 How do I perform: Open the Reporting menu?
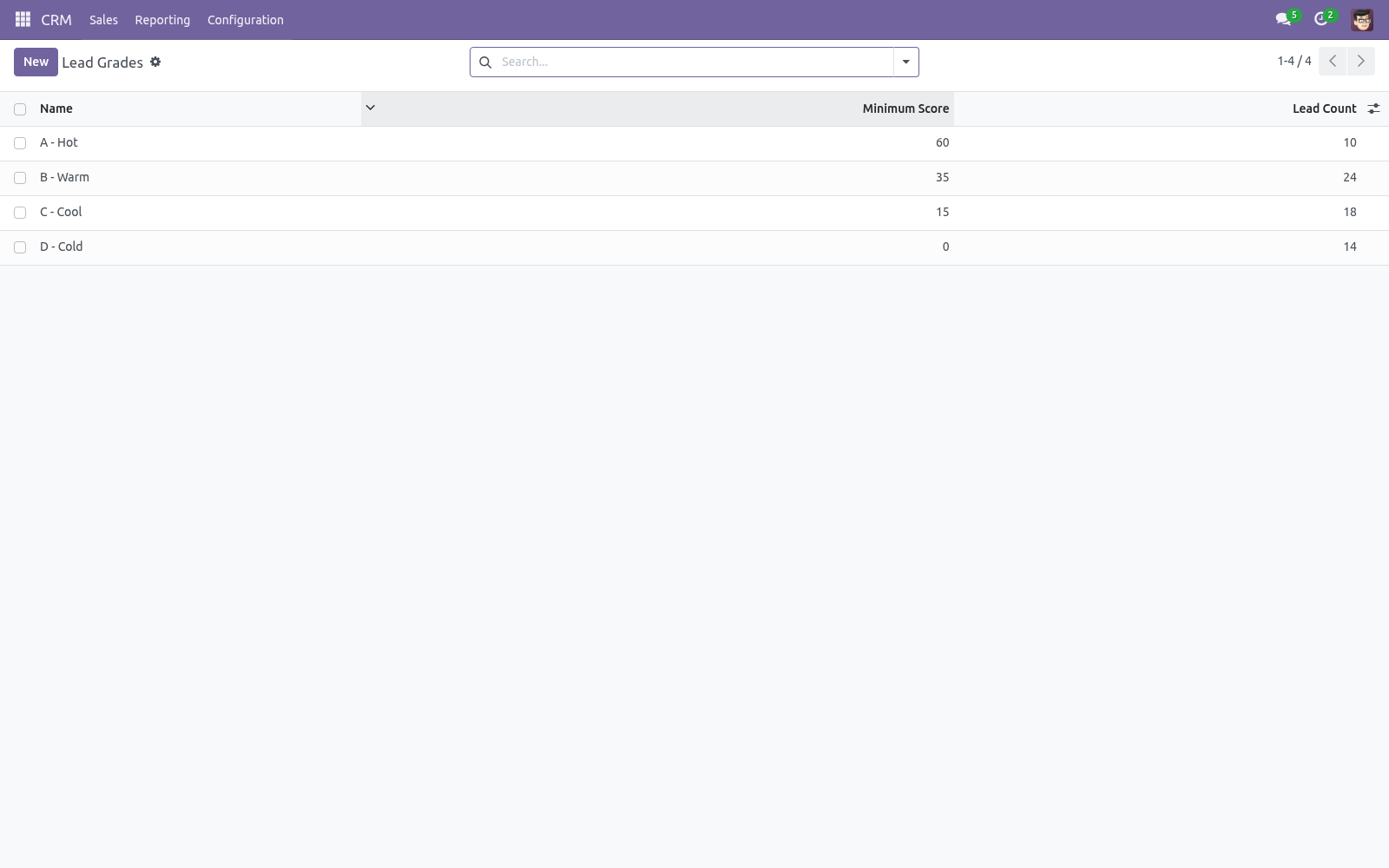(162, 19)
